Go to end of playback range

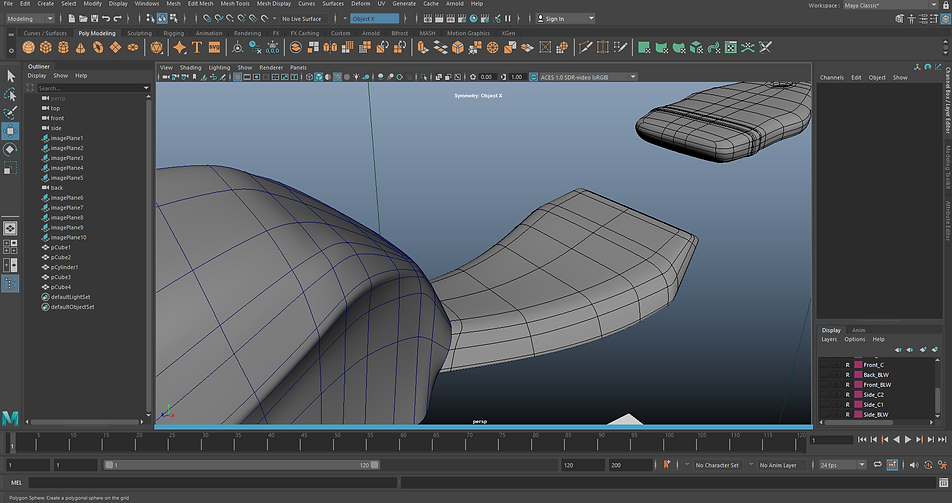coord(943,439)
